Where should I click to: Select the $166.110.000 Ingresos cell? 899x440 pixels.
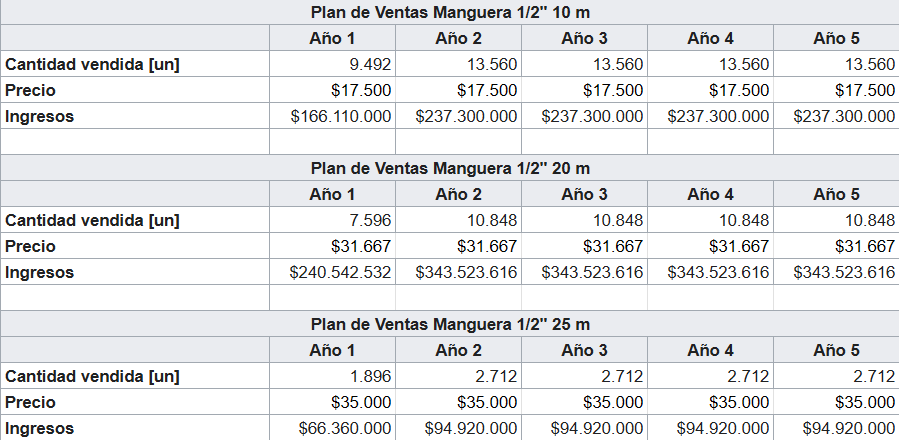click(x=333, y=116)
